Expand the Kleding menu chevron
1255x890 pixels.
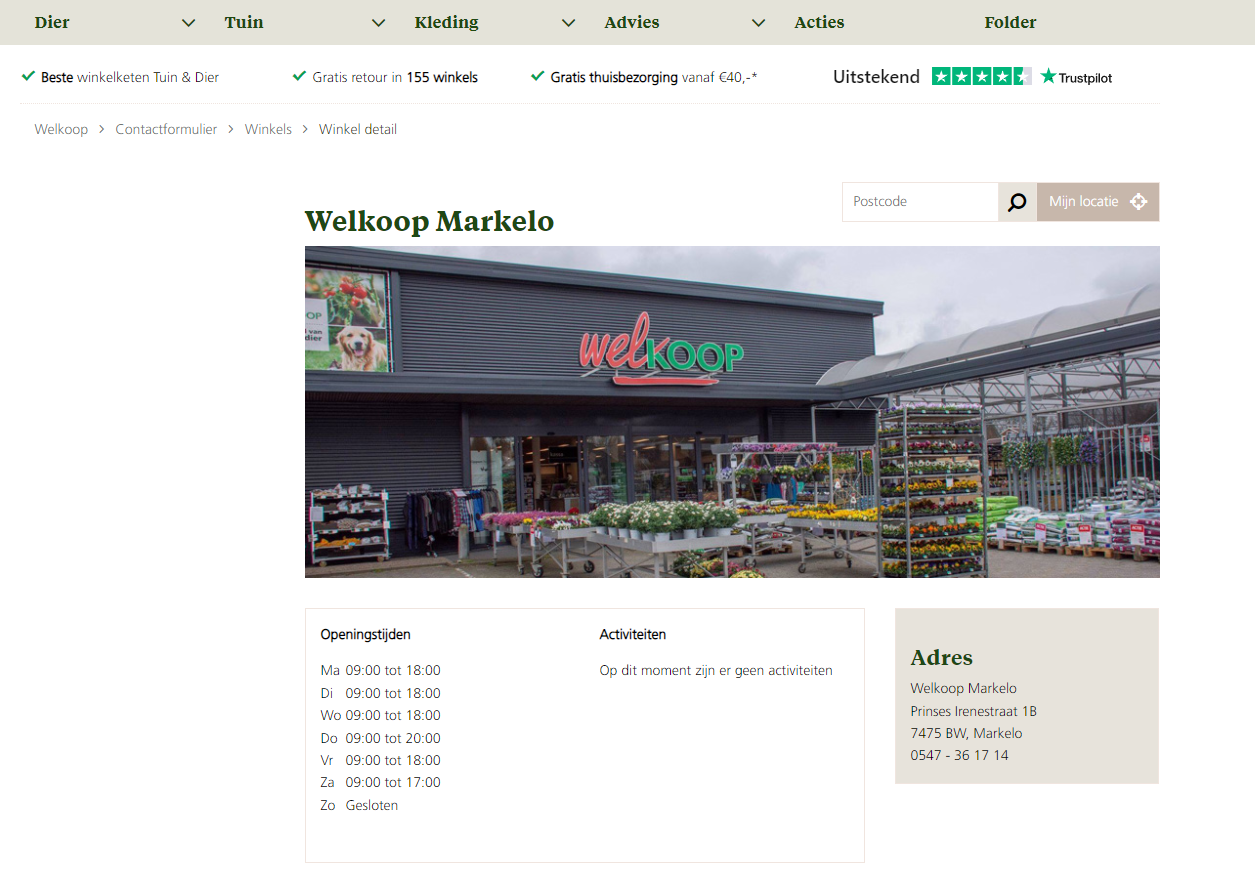tap(568, 23)
